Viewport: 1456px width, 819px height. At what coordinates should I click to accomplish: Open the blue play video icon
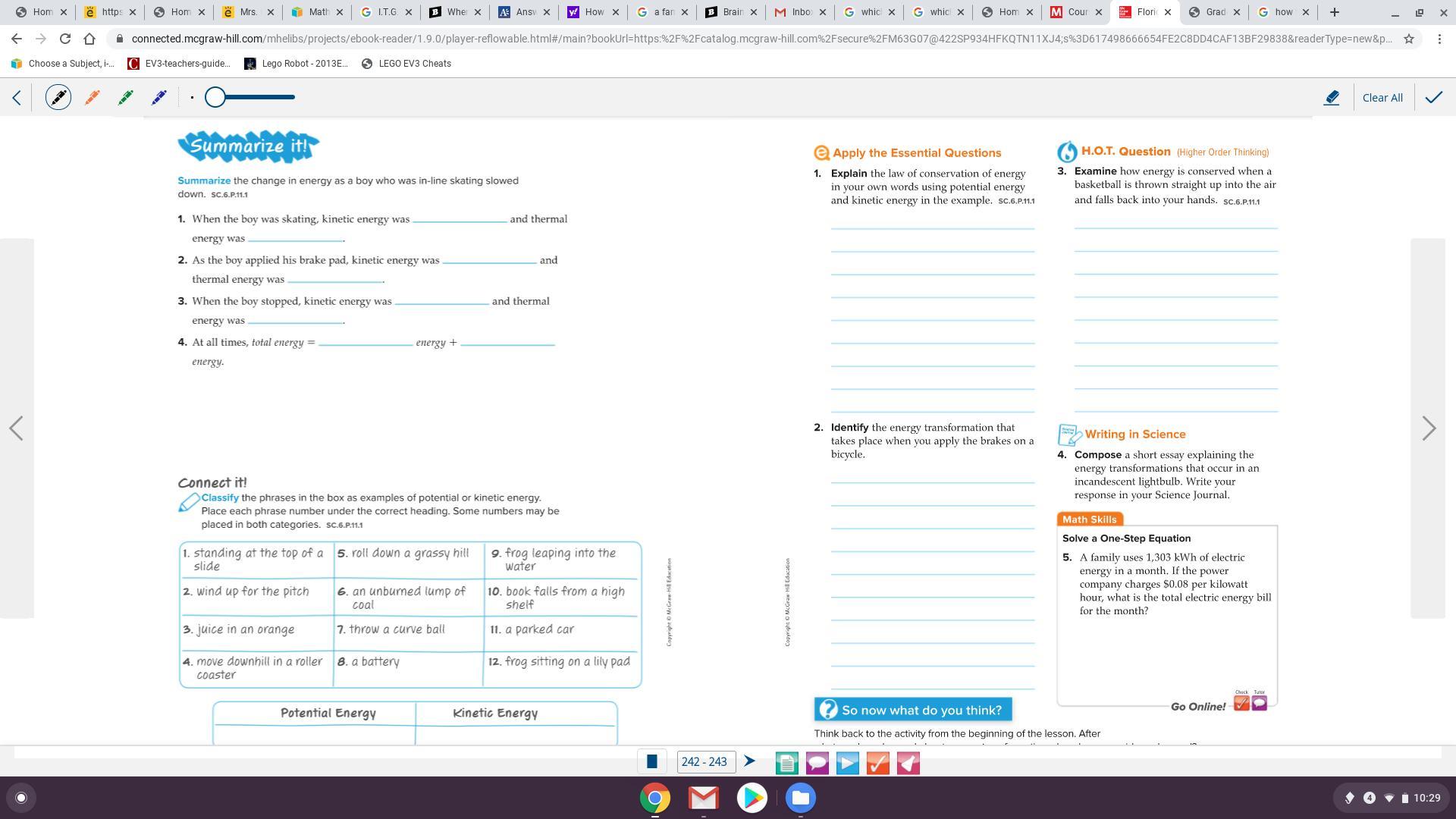coord(847,763)
